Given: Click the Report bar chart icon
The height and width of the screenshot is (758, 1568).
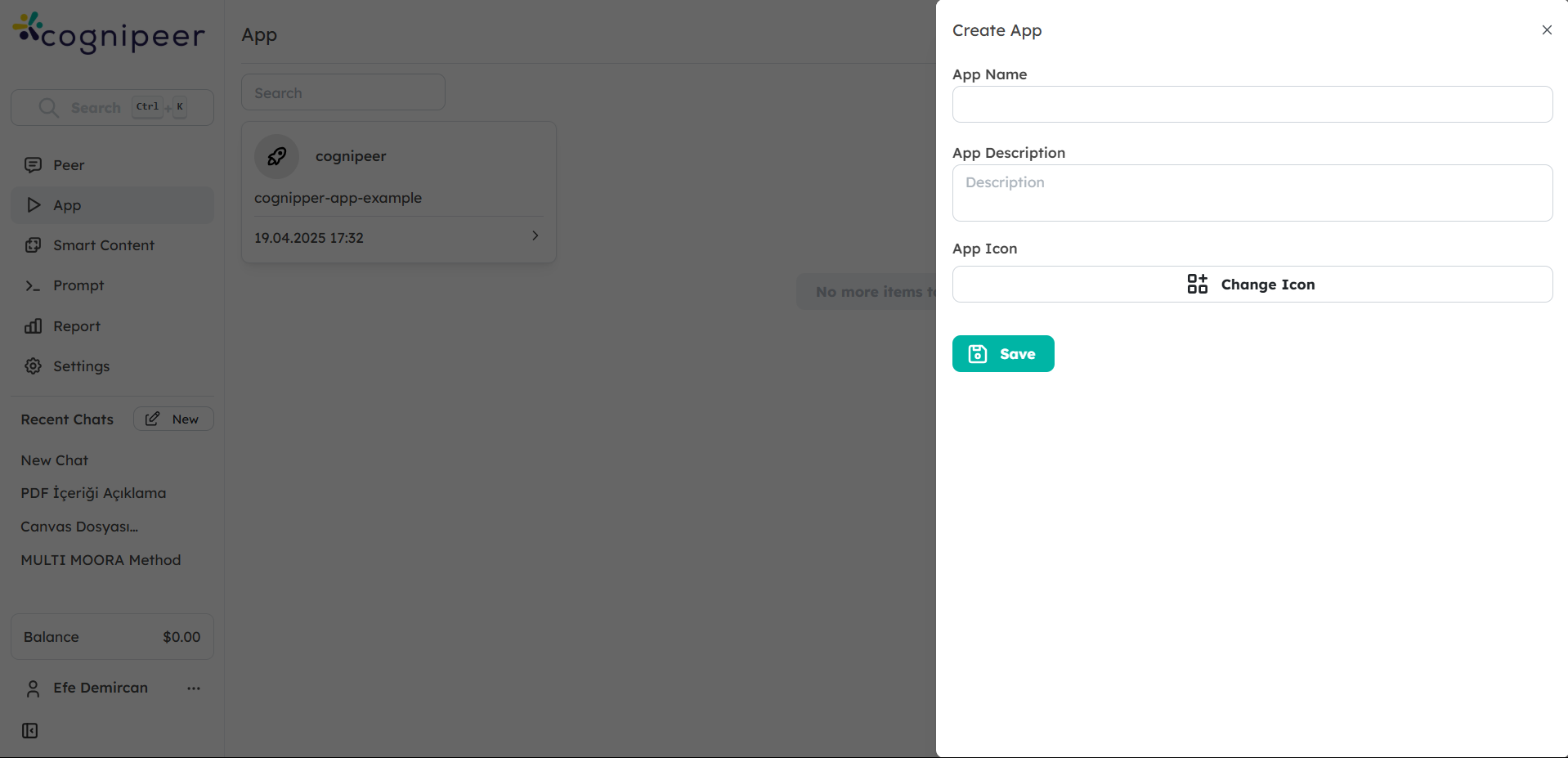Looking at the screenshot, I should click(33, 325).
